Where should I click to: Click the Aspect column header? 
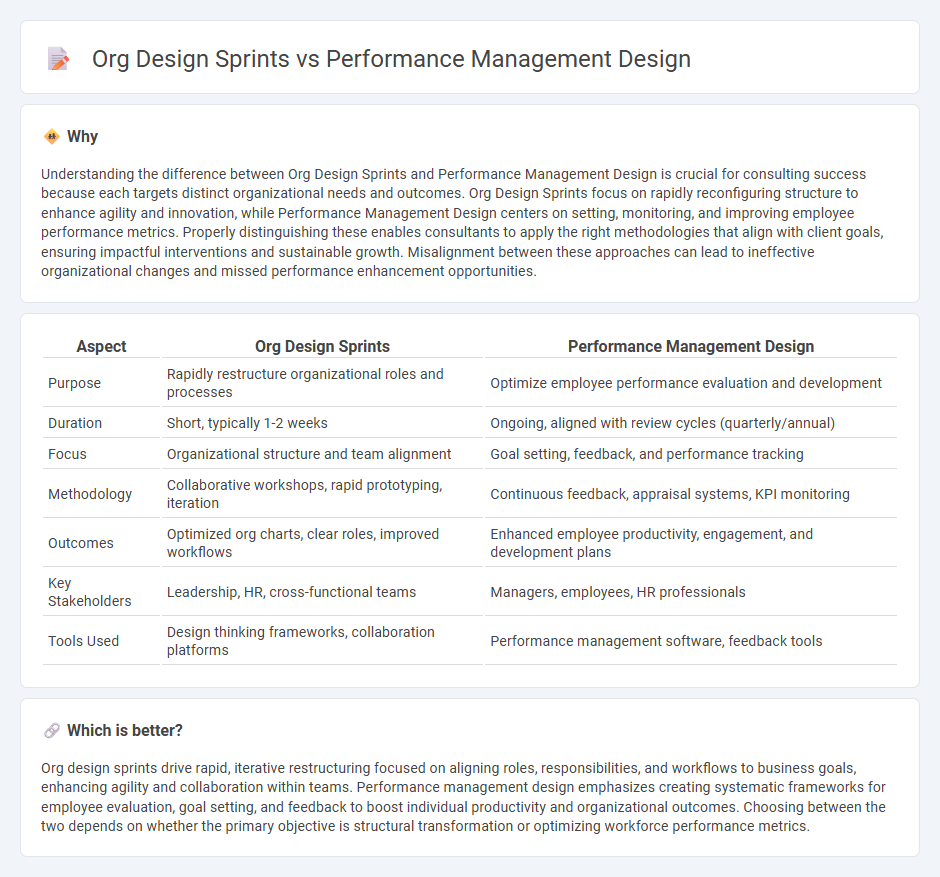point(101,346)
